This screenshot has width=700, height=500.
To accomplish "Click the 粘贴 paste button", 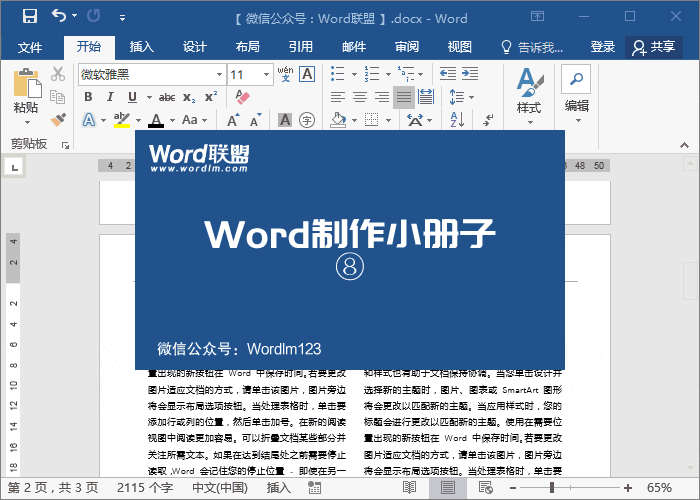I will pyautogui.click(x=27, y=96).
